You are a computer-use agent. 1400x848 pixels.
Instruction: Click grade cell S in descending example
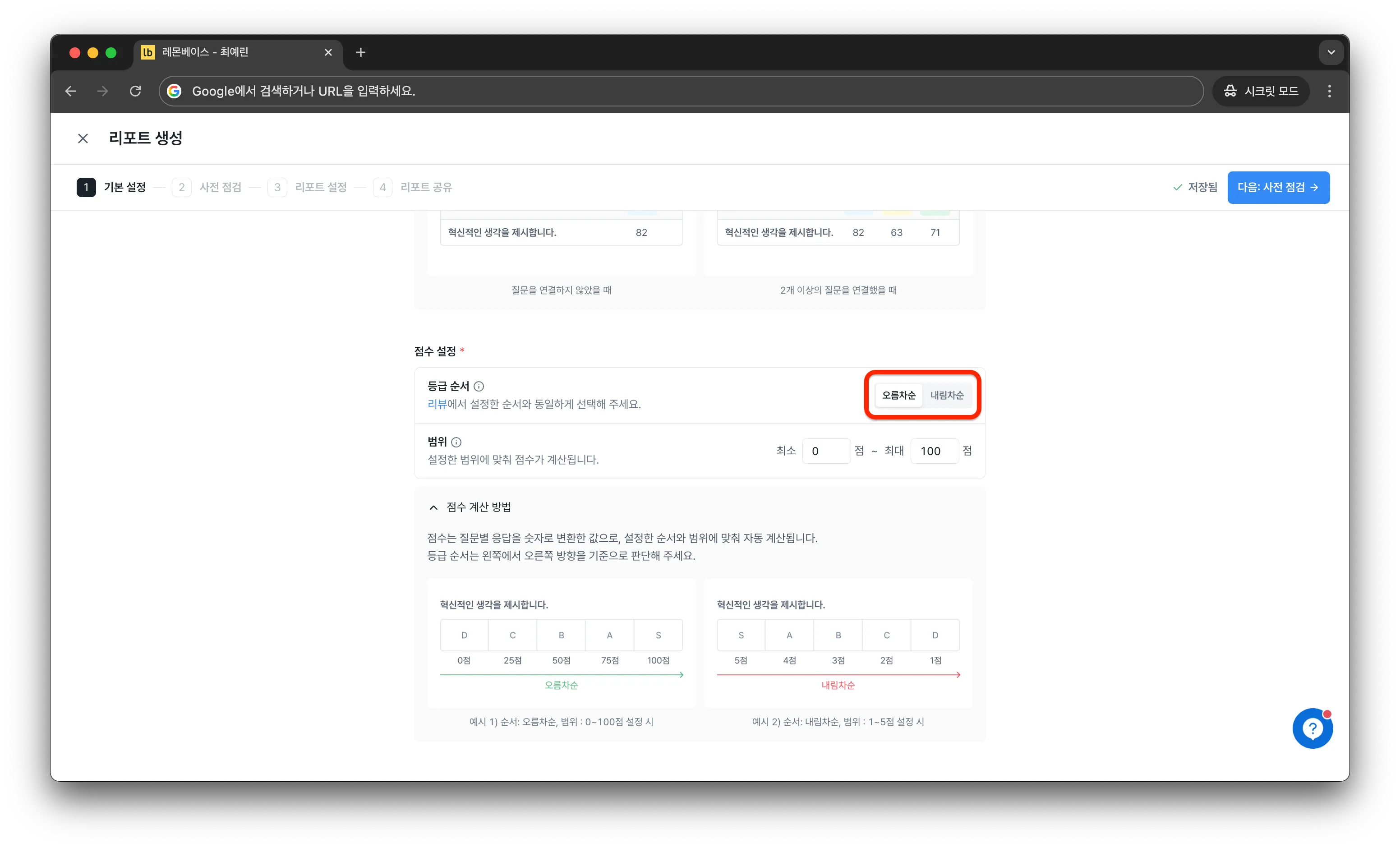coord(741,635)
